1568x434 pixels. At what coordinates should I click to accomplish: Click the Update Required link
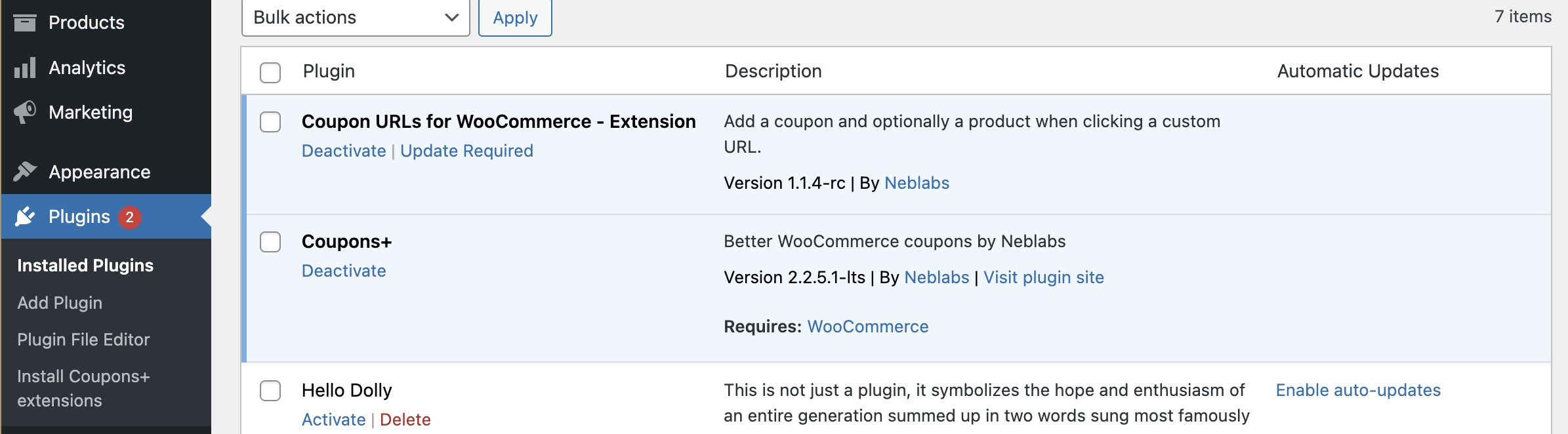click(x=466, y=151)
